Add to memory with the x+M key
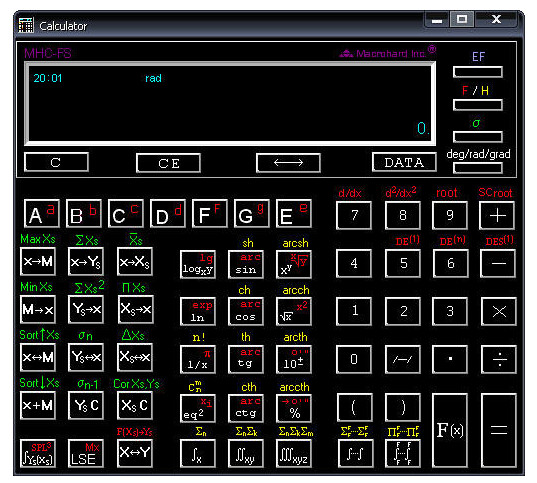Screen dimensions: 537x483 point(38,405)
